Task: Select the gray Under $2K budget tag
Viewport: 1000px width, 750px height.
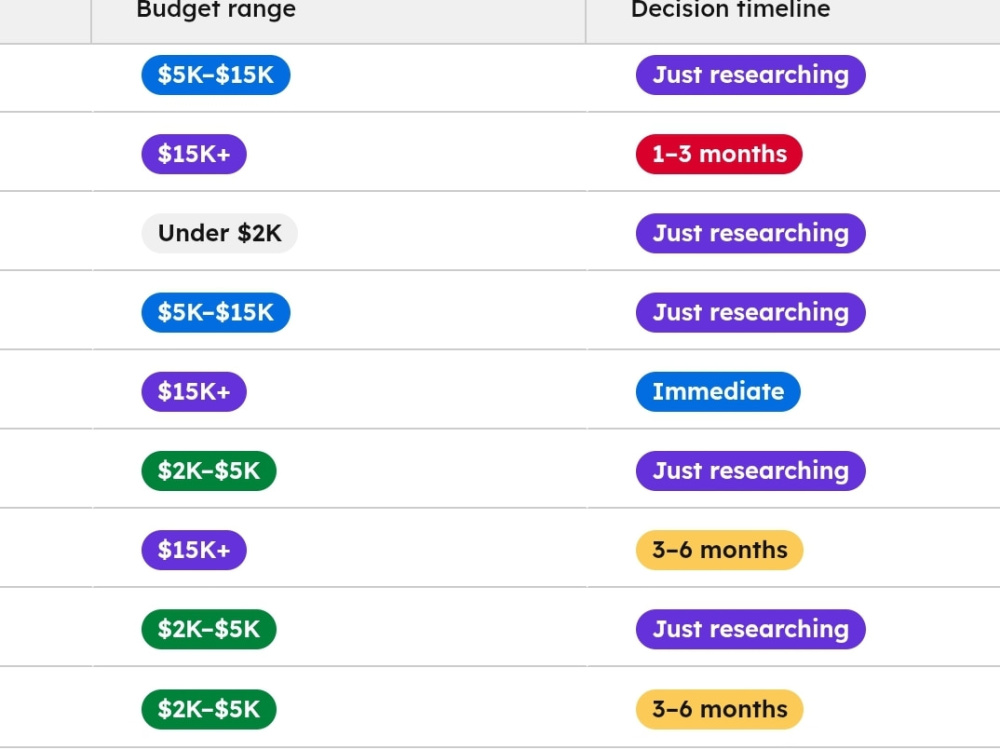Action: pyautogui.click(x=219, y=233)
